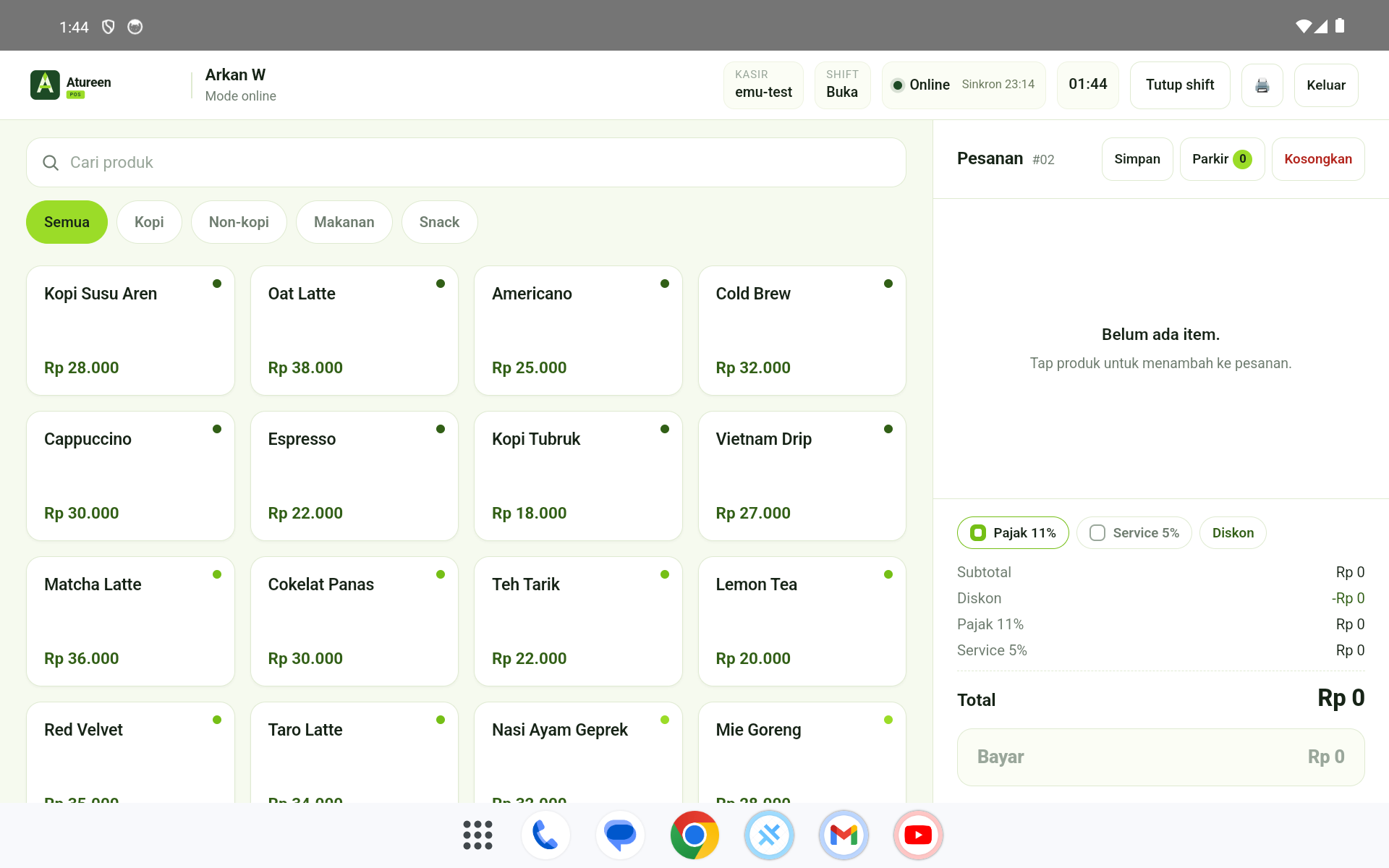Image resolution: width=1389 pixels, height=868 pixels.
Task: Click the Tutup shift button
Action: pyautogui.click(x=1180, y=85)
